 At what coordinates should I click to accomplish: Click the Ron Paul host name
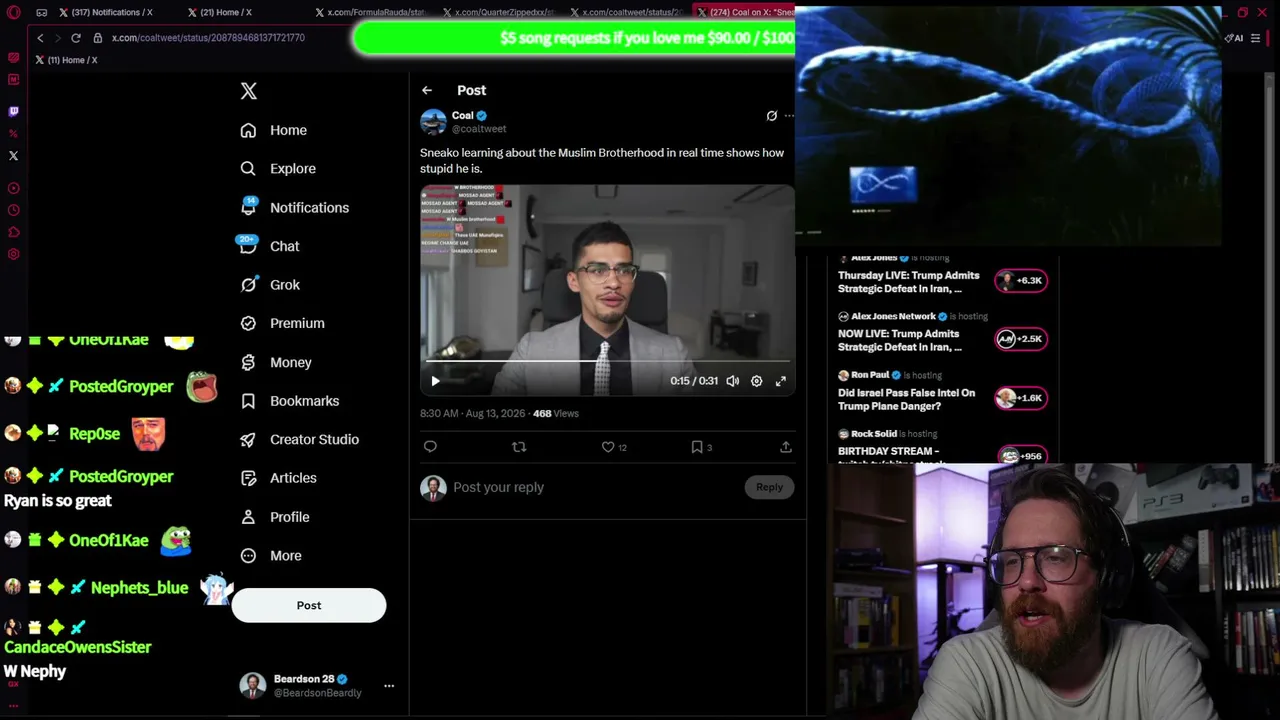(x=870, y=375)
